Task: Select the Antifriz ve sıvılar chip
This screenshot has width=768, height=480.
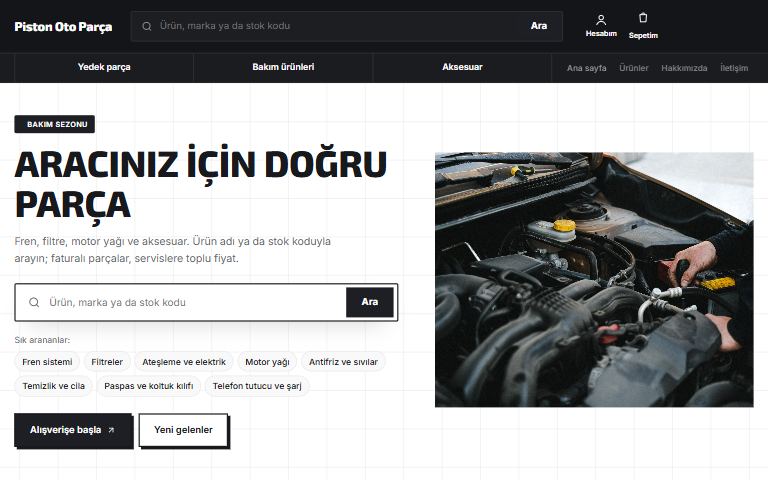Action: [343, 362]
